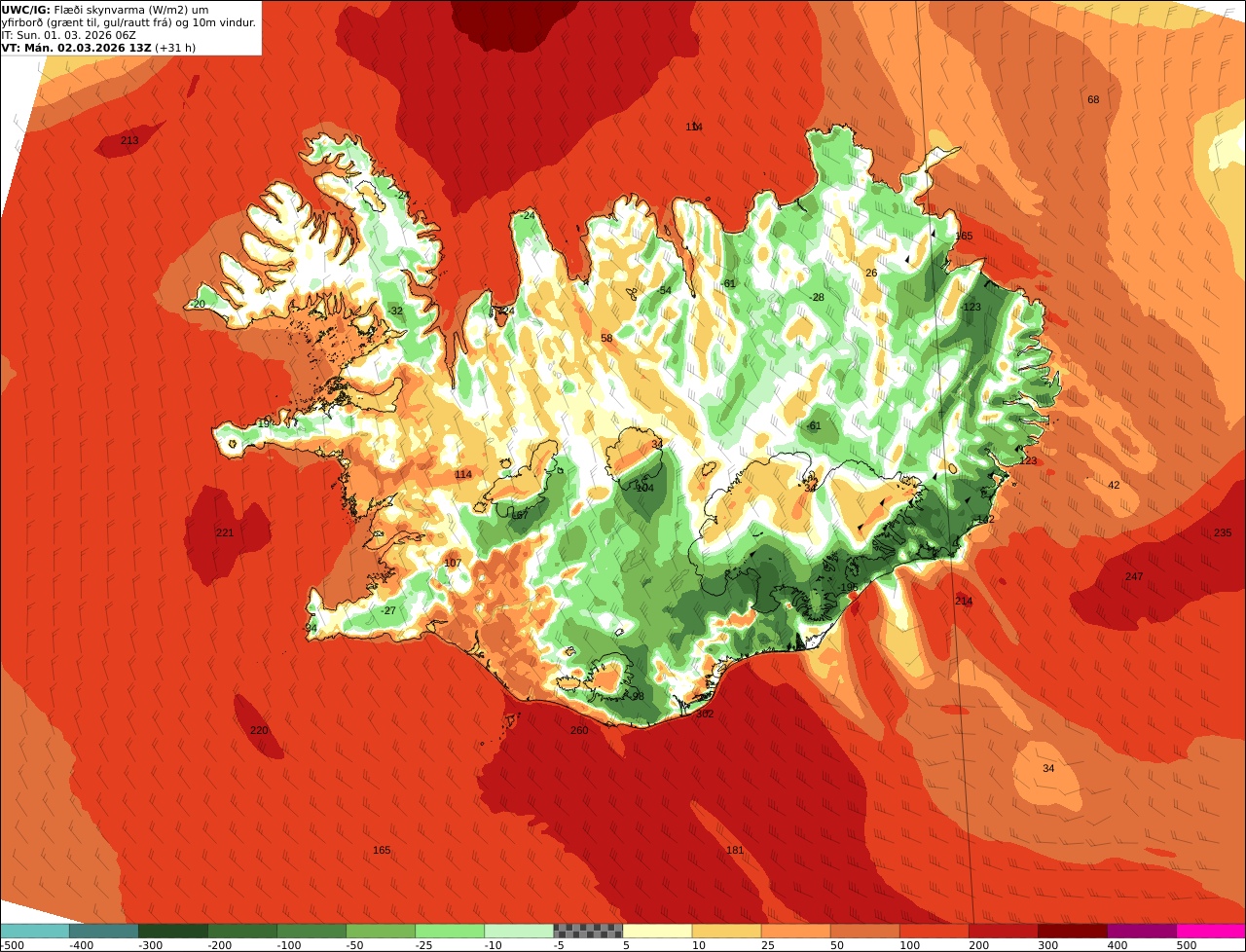Click the red-orange 100 to 200 legend swatch
The width and height of the screenshot is (1246, 952).
[934, 931]
